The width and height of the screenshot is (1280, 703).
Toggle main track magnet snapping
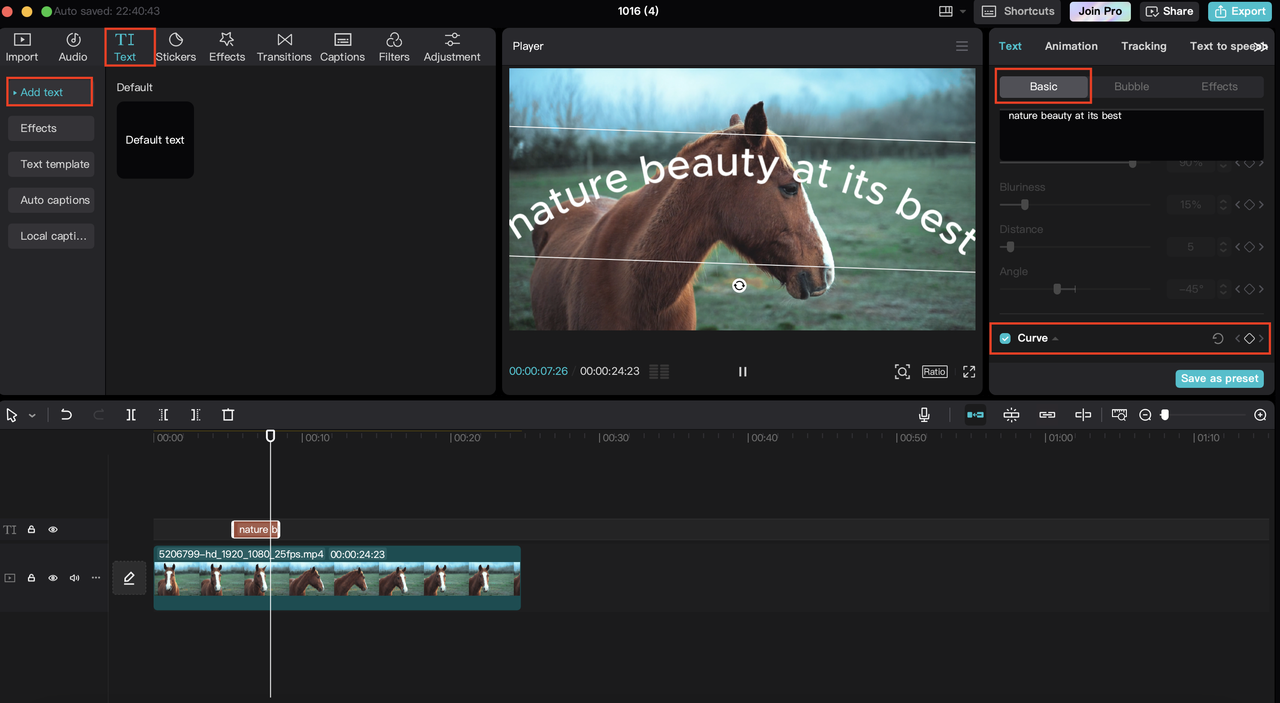(975, 415)
